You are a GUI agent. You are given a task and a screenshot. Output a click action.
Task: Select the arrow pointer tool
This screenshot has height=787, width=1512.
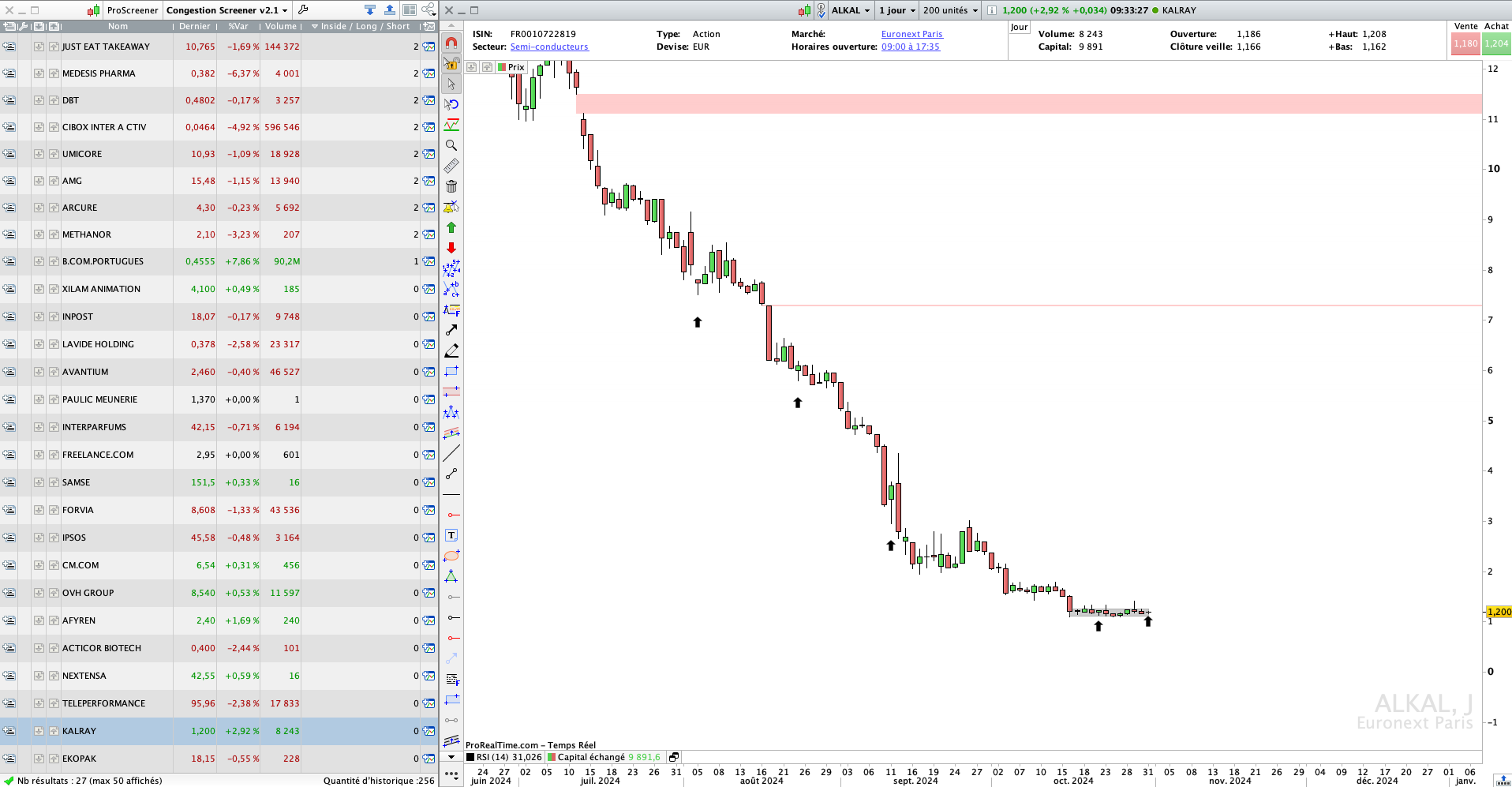click(451, 84)
